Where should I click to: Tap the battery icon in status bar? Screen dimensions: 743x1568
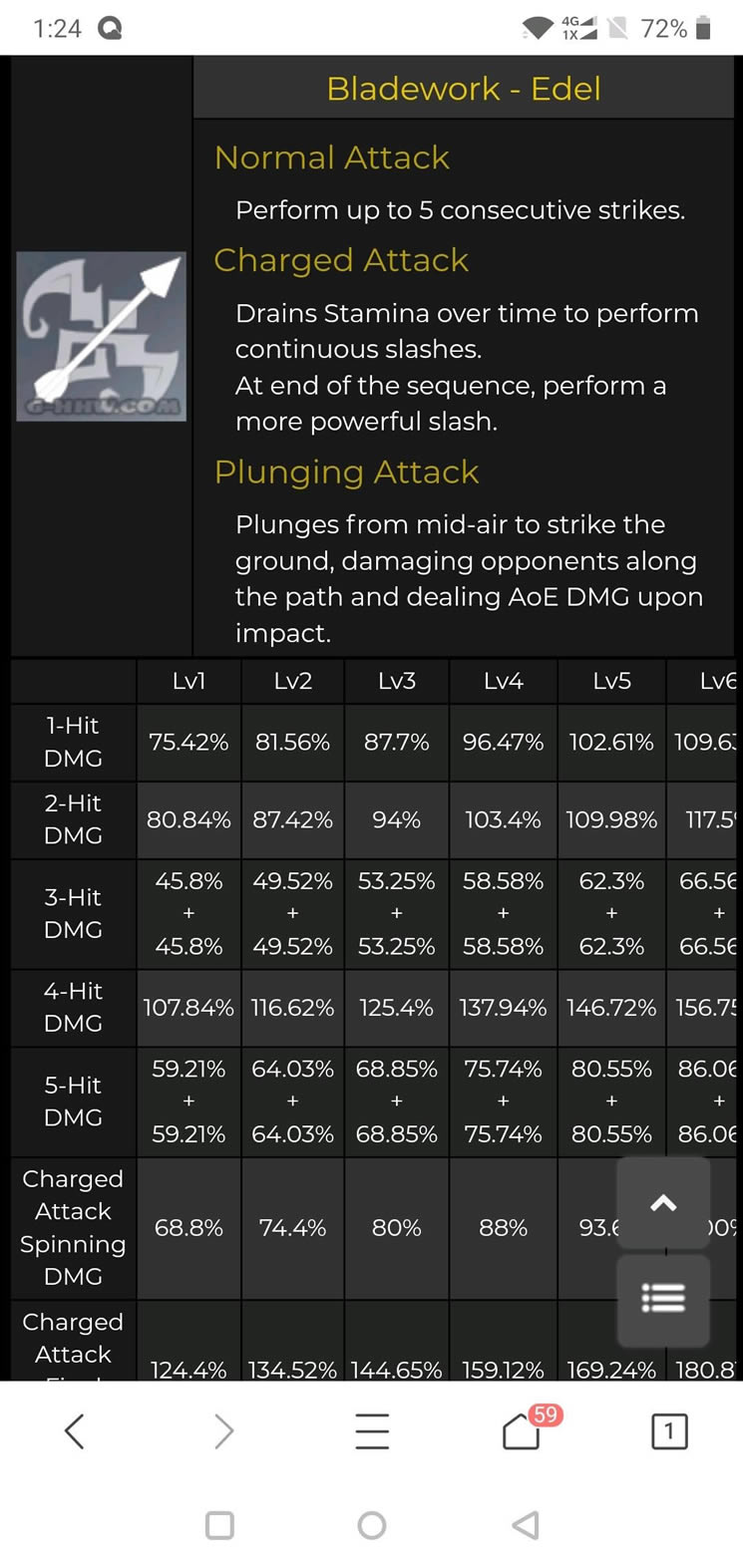point(703,29)
